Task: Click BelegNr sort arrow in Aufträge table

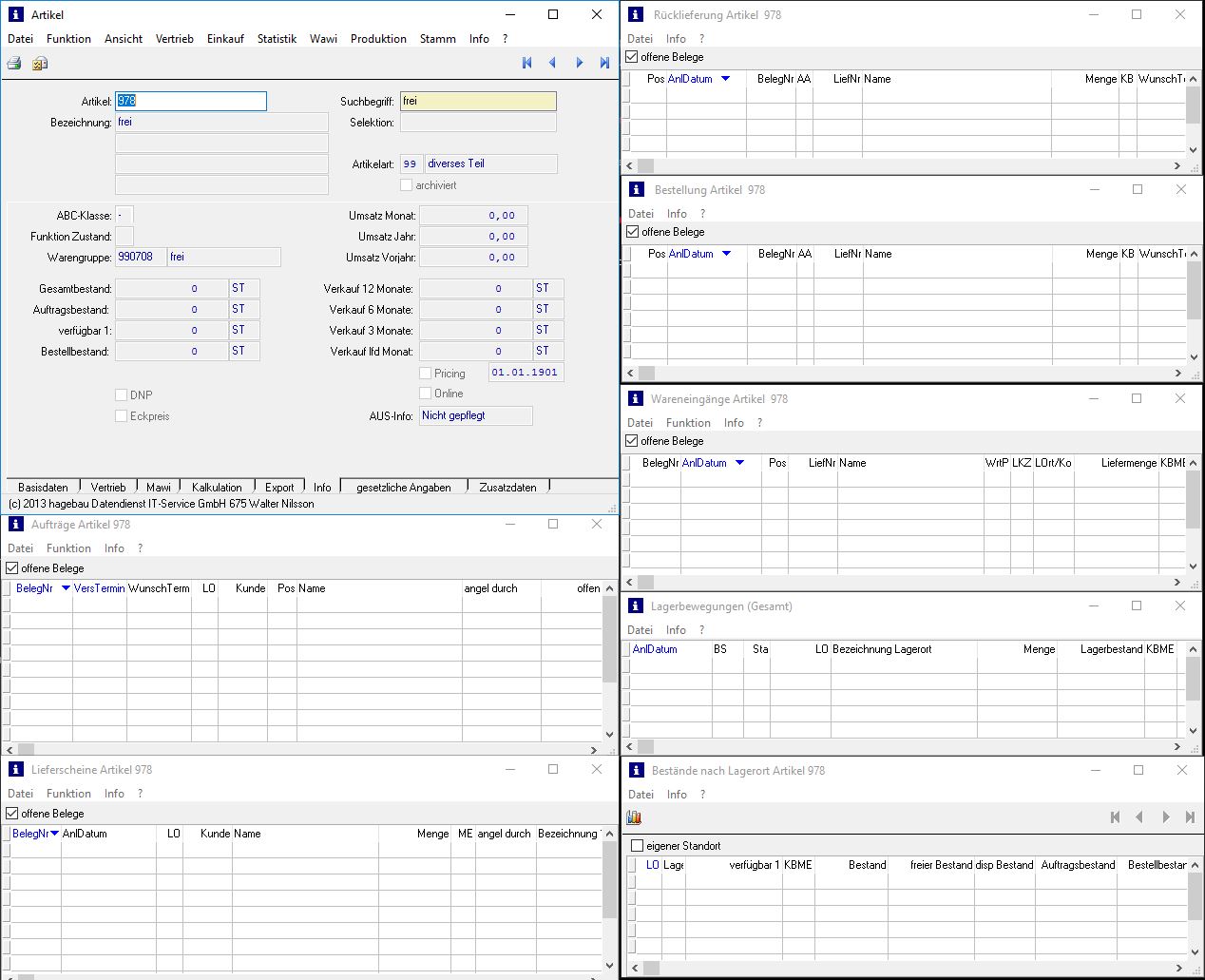Action: click(x=66, y=588)
